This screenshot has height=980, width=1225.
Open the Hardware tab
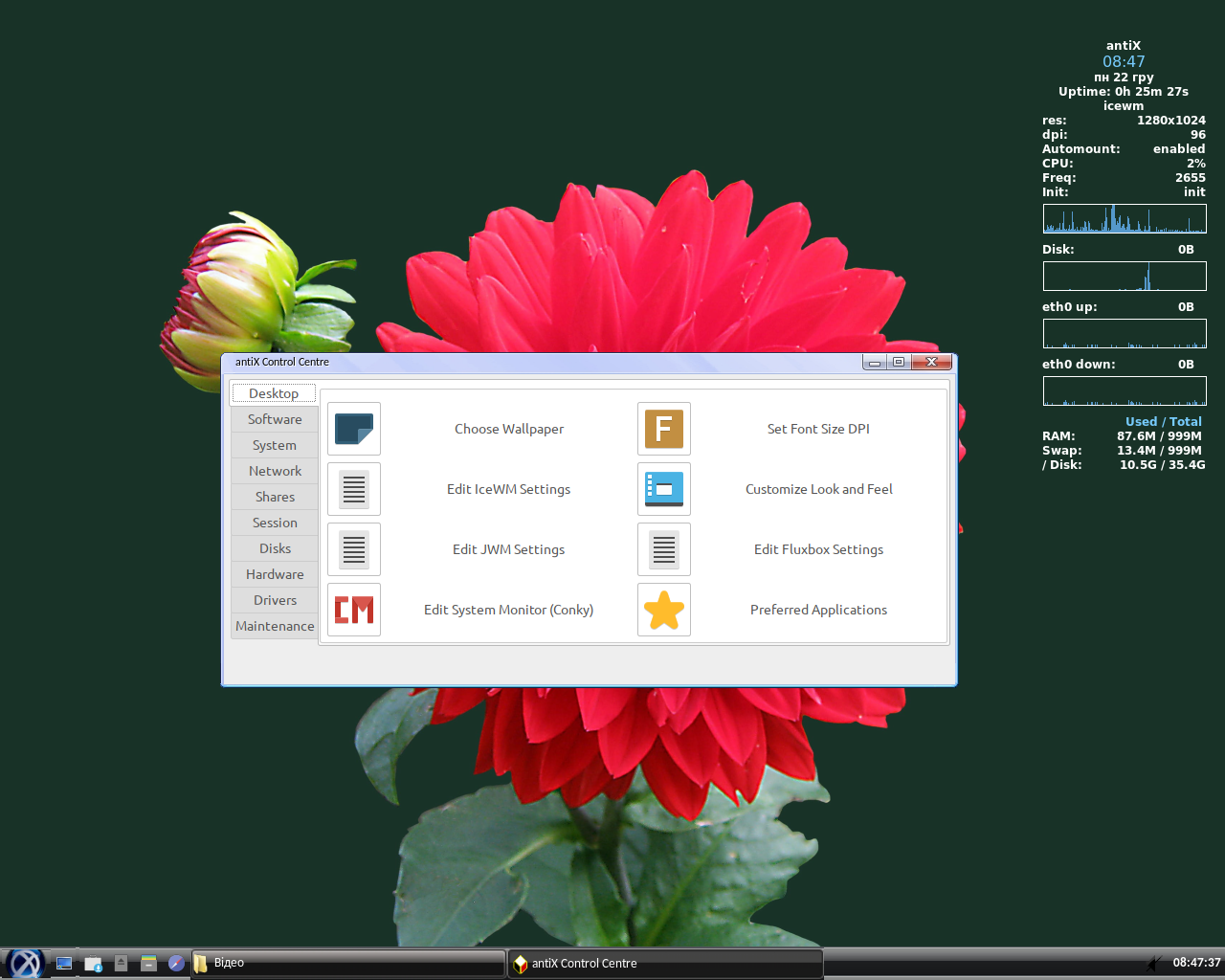click(x=275, y=574)
